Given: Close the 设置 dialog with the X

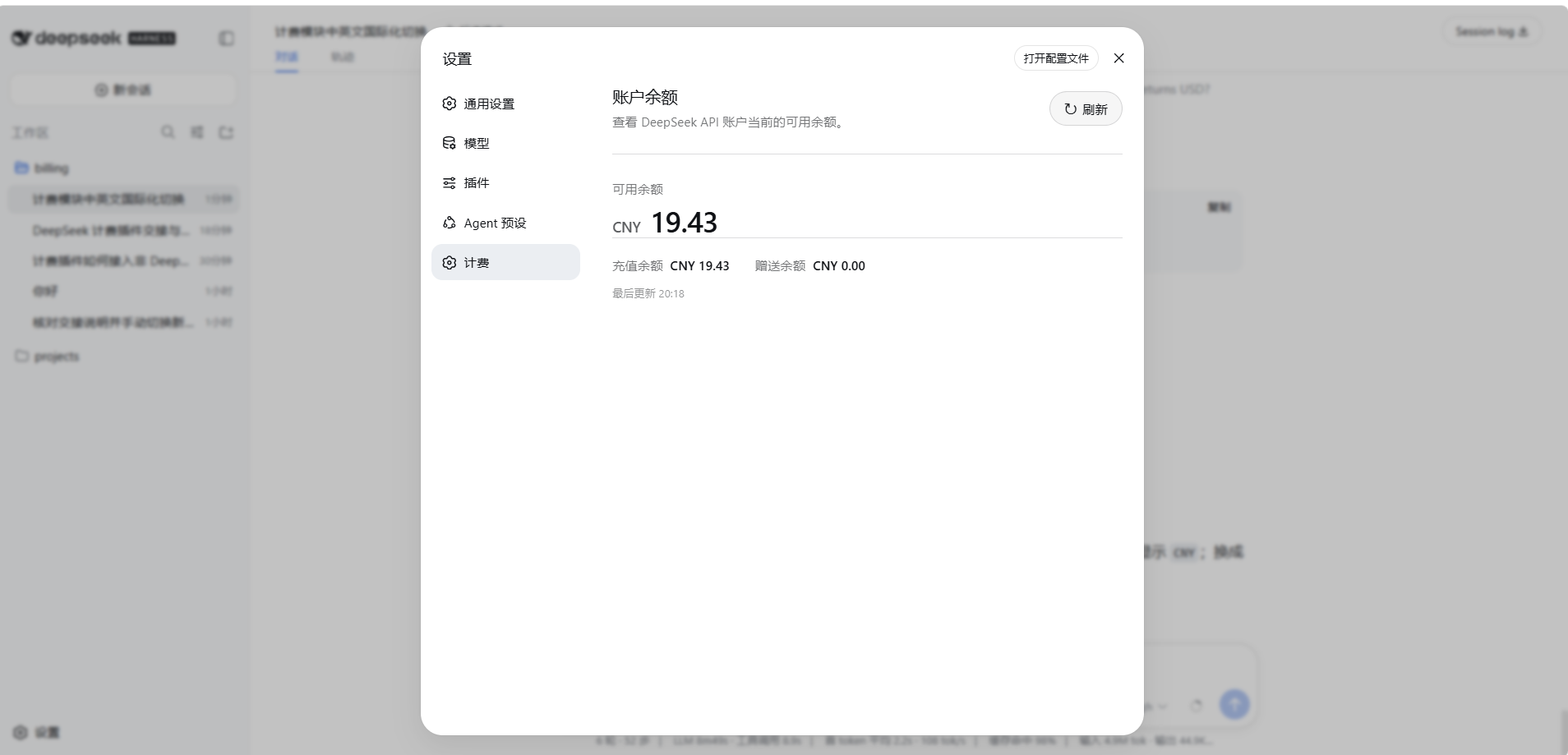Looking at the screenshot, I should pos(1118,58).
